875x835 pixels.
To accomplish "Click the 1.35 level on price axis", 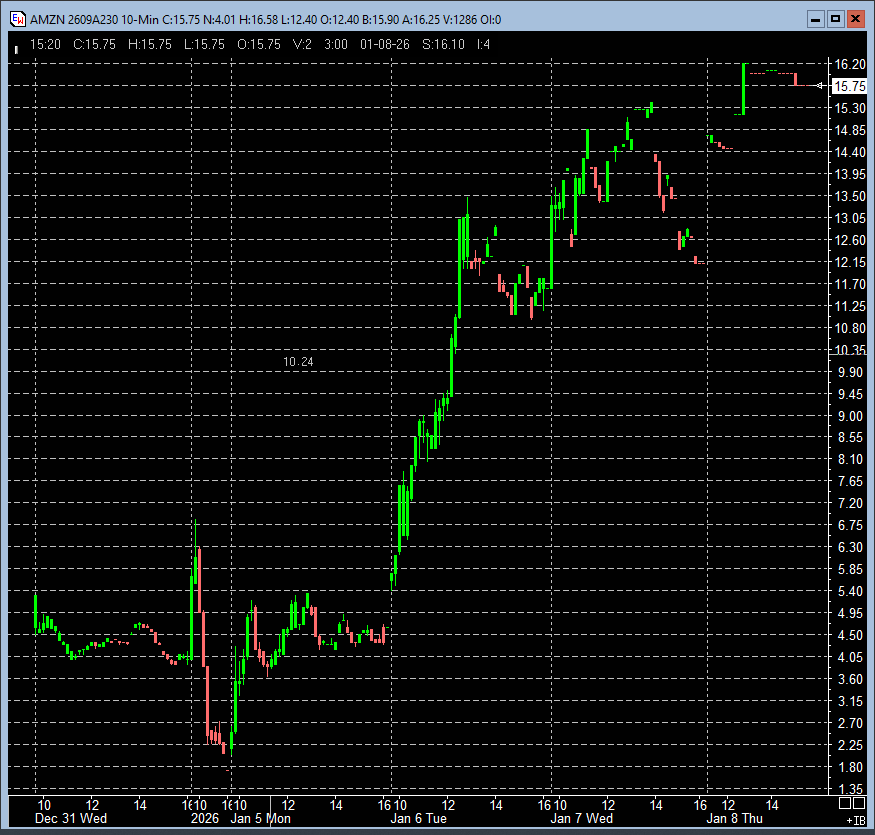I will pos(850,789).
